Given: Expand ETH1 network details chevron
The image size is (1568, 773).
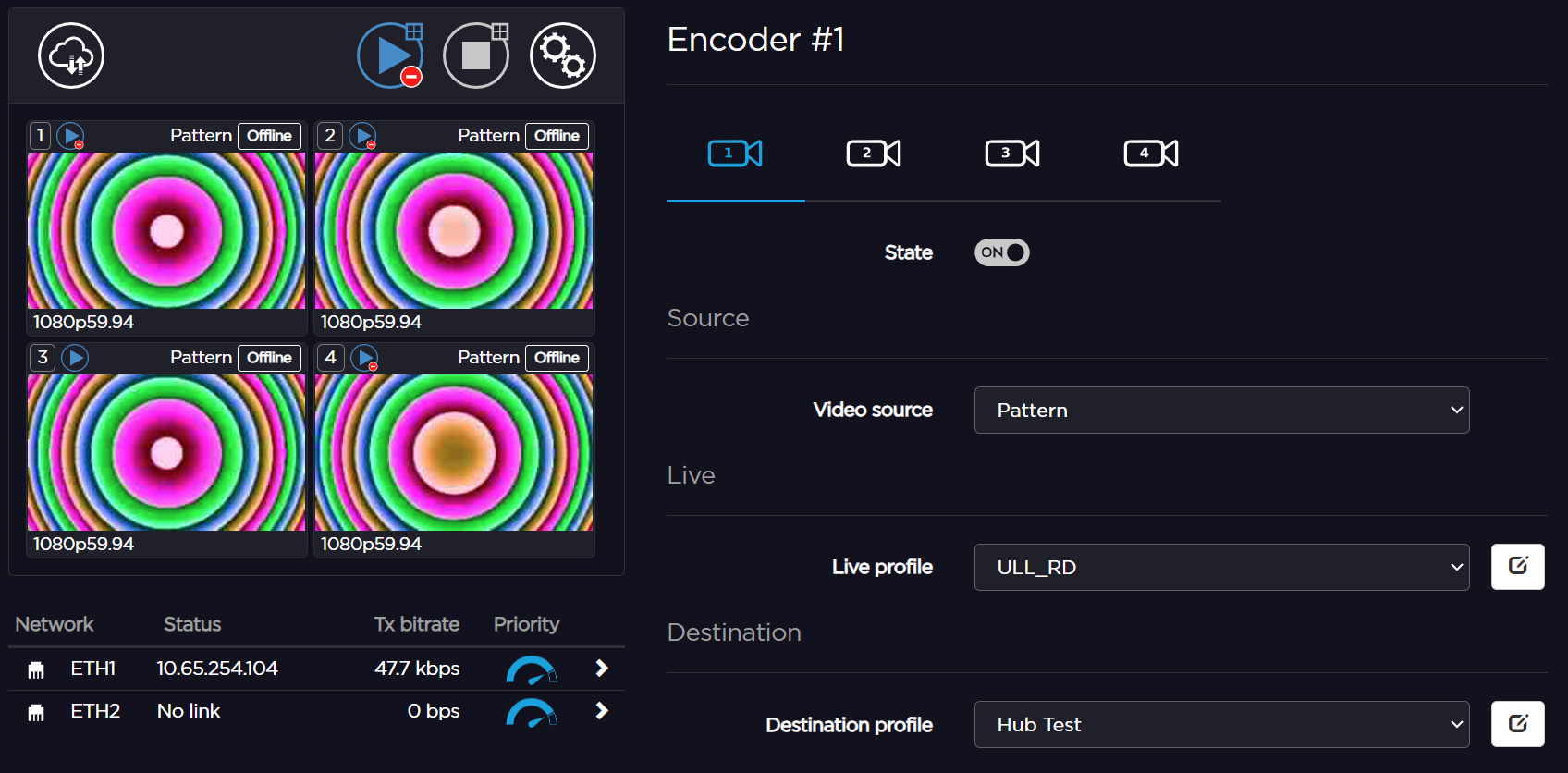Looking at the screenshot, I should pos(602,669).
